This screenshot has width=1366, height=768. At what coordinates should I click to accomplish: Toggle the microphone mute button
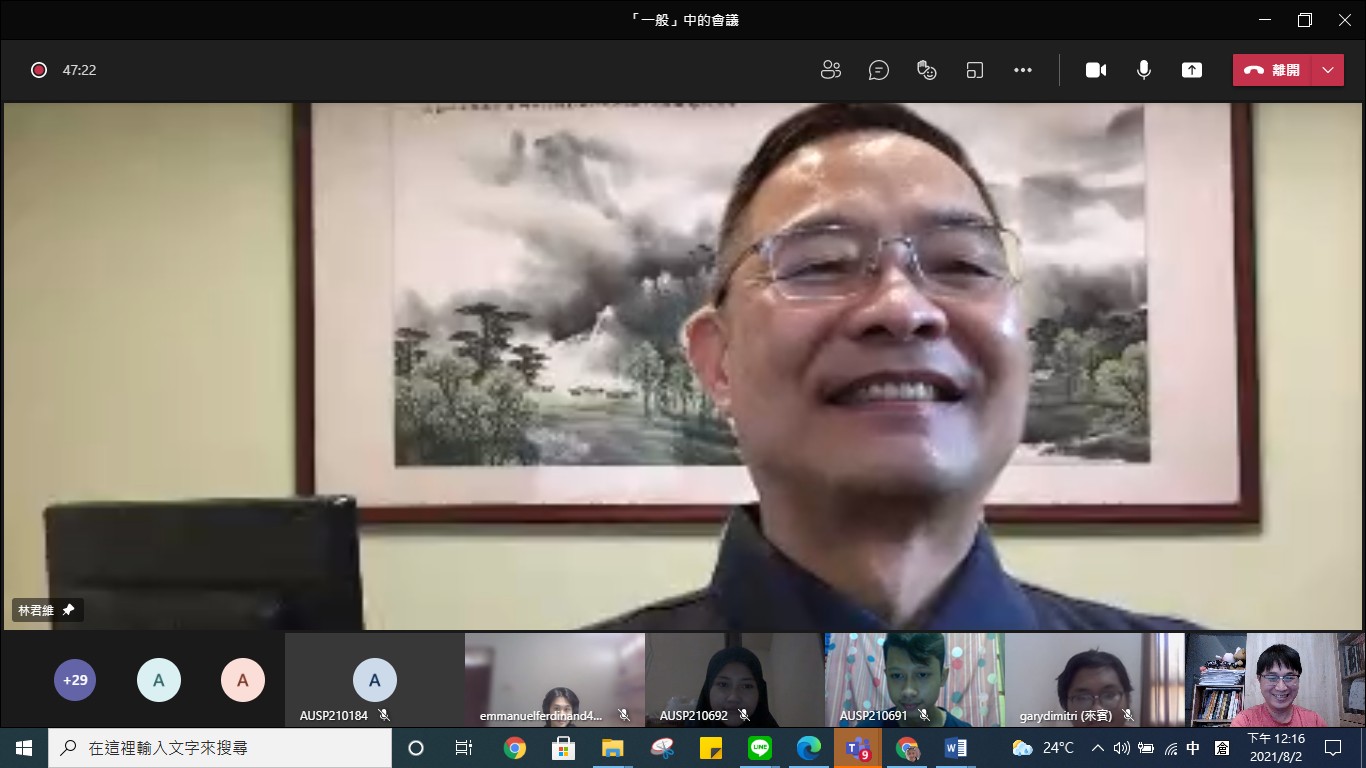[1144, 70]
